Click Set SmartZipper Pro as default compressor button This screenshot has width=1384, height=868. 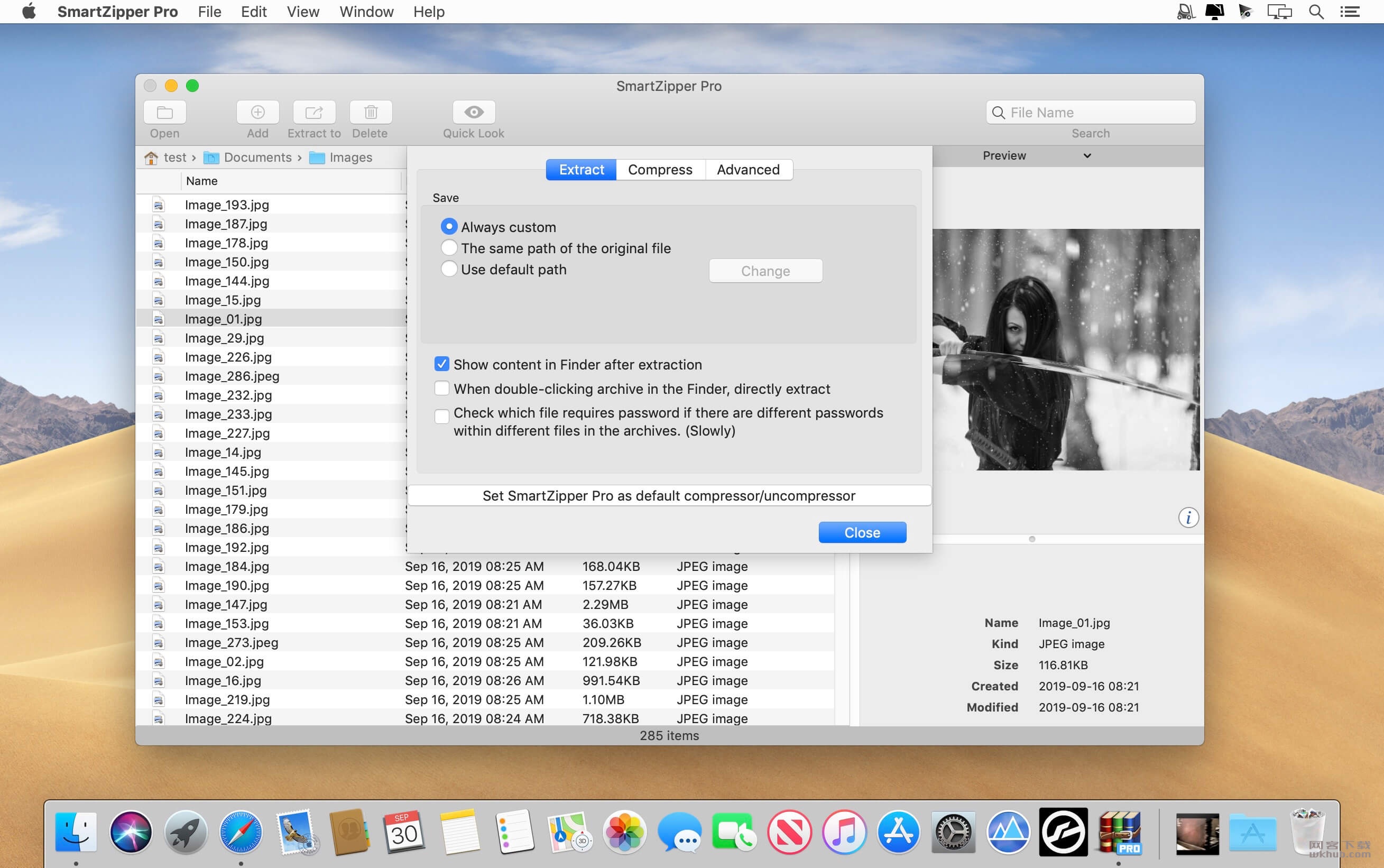(669, 495)
